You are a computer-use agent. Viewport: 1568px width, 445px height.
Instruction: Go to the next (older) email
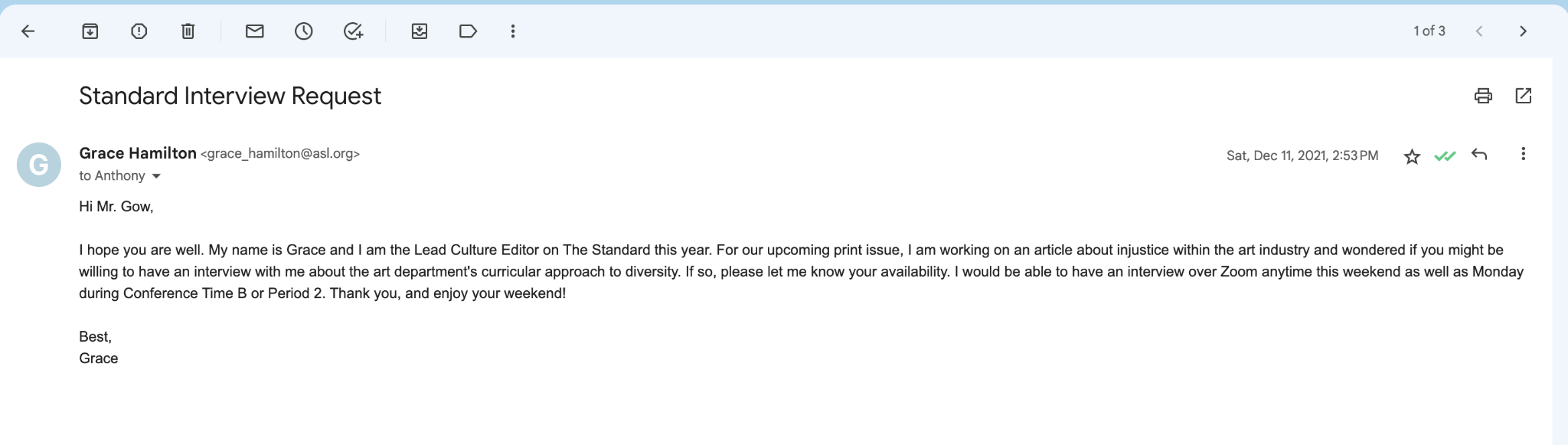[x=1523, y=31]
